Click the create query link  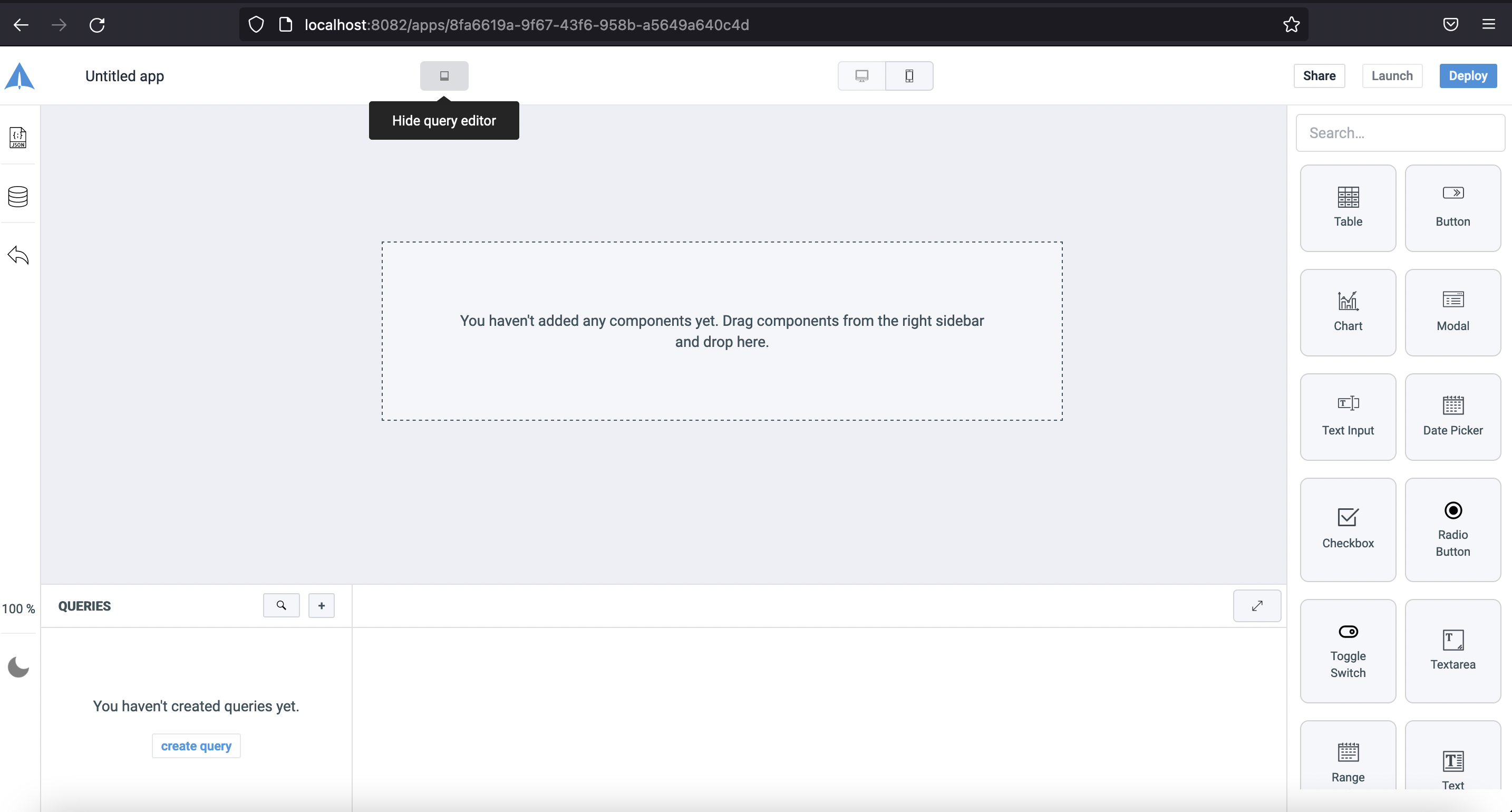click(x=196, y=745)
